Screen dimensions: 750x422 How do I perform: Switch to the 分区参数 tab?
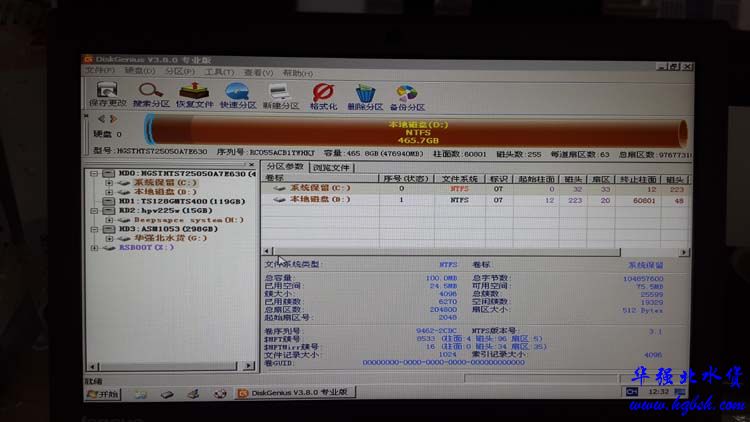click(x=285, y=167)
